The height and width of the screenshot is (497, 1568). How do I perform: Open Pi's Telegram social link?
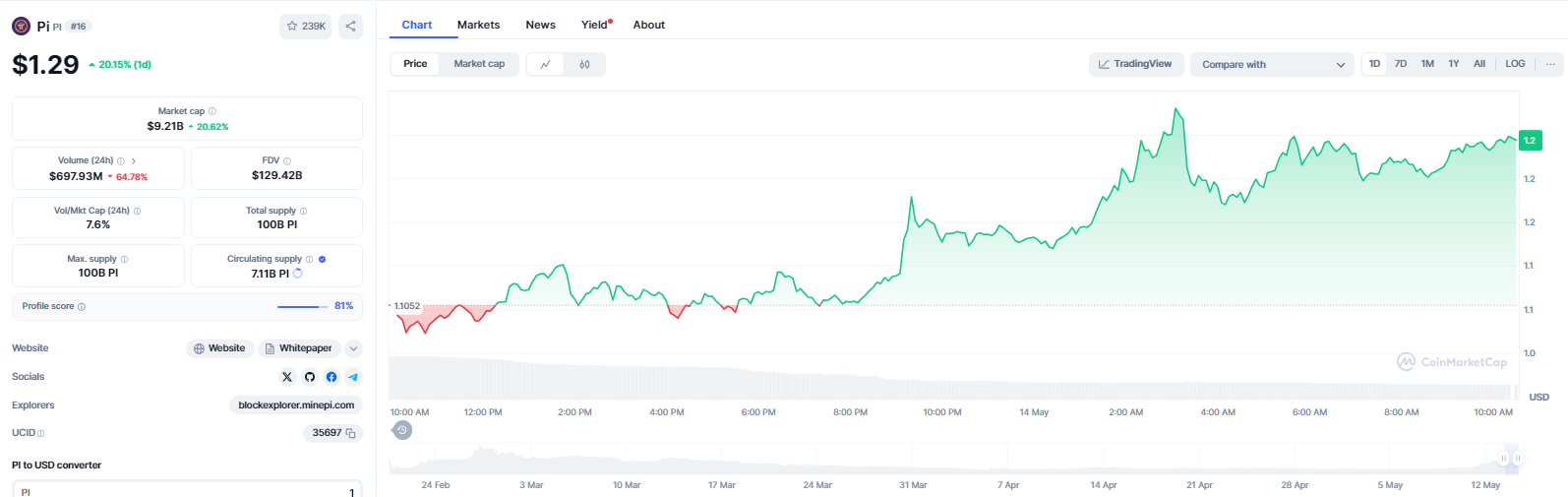pos(353,377)
